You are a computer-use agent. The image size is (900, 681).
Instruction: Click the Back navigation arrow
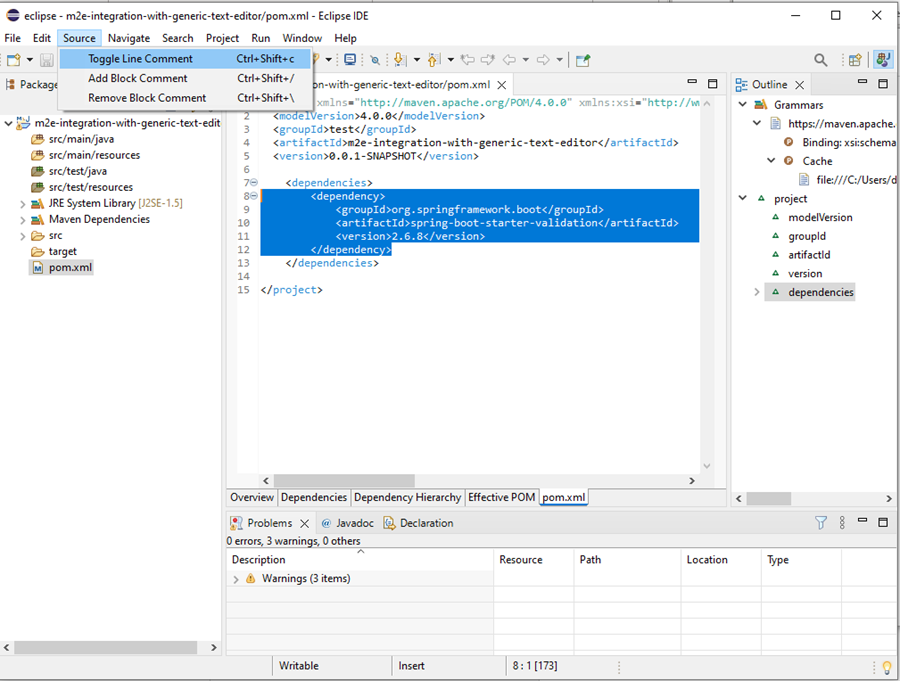pos(509,60)
